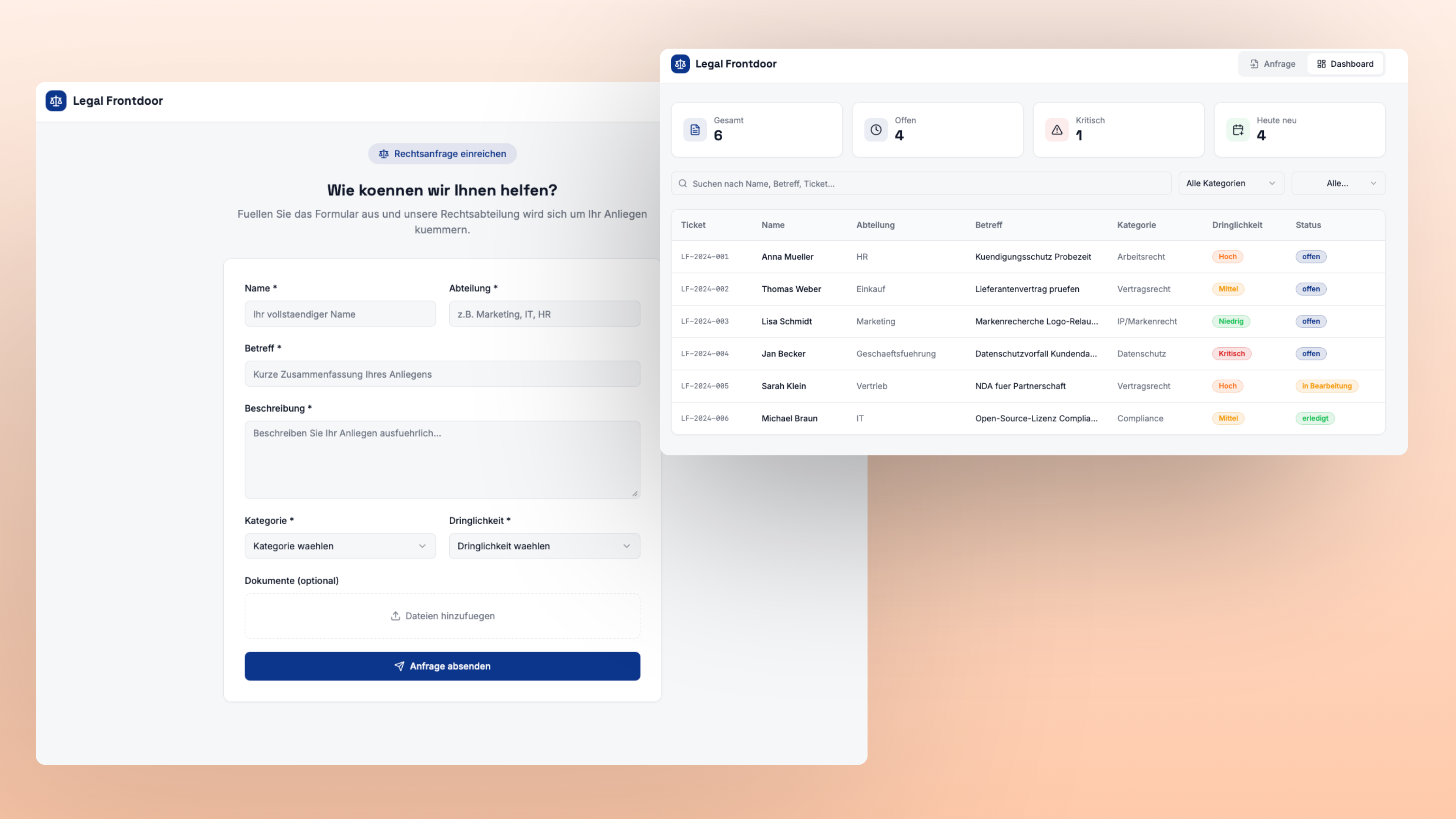Click the scales icon in the Rechtsanfrage einreichen badge

click(x=384, y=154)
